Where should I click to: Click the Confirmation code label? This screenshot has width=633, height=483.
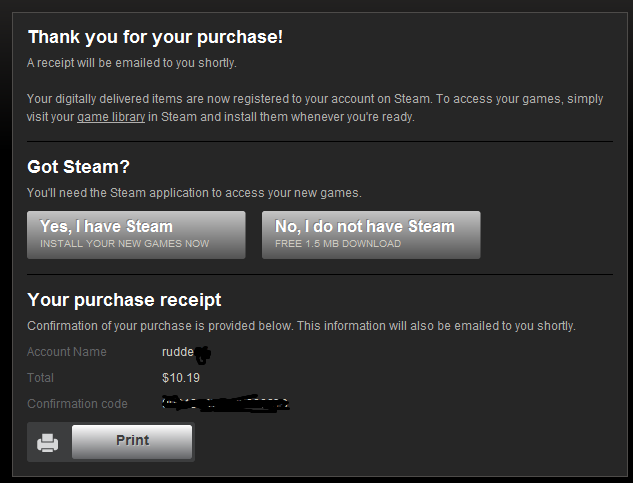point(77,404)
